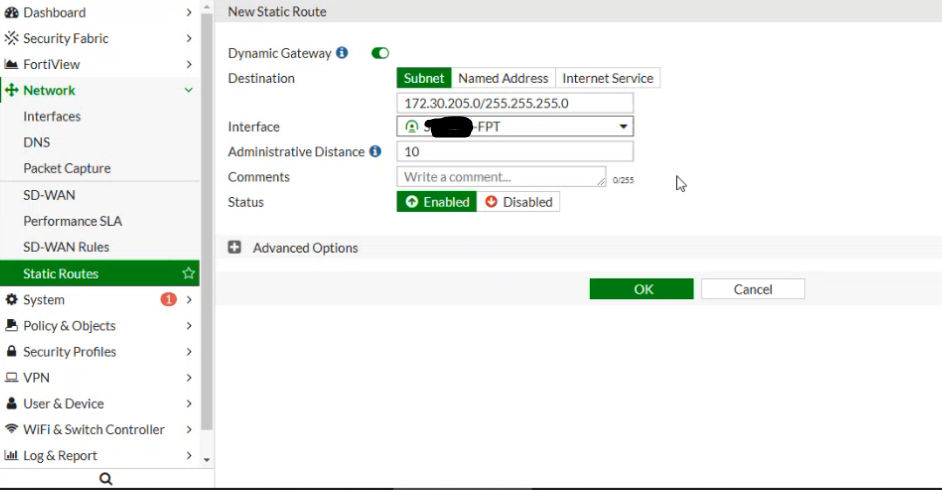Screen dimensions: 942x490
Task: Click the Administrative Distance info icon
Action: [x=375, y=152]
